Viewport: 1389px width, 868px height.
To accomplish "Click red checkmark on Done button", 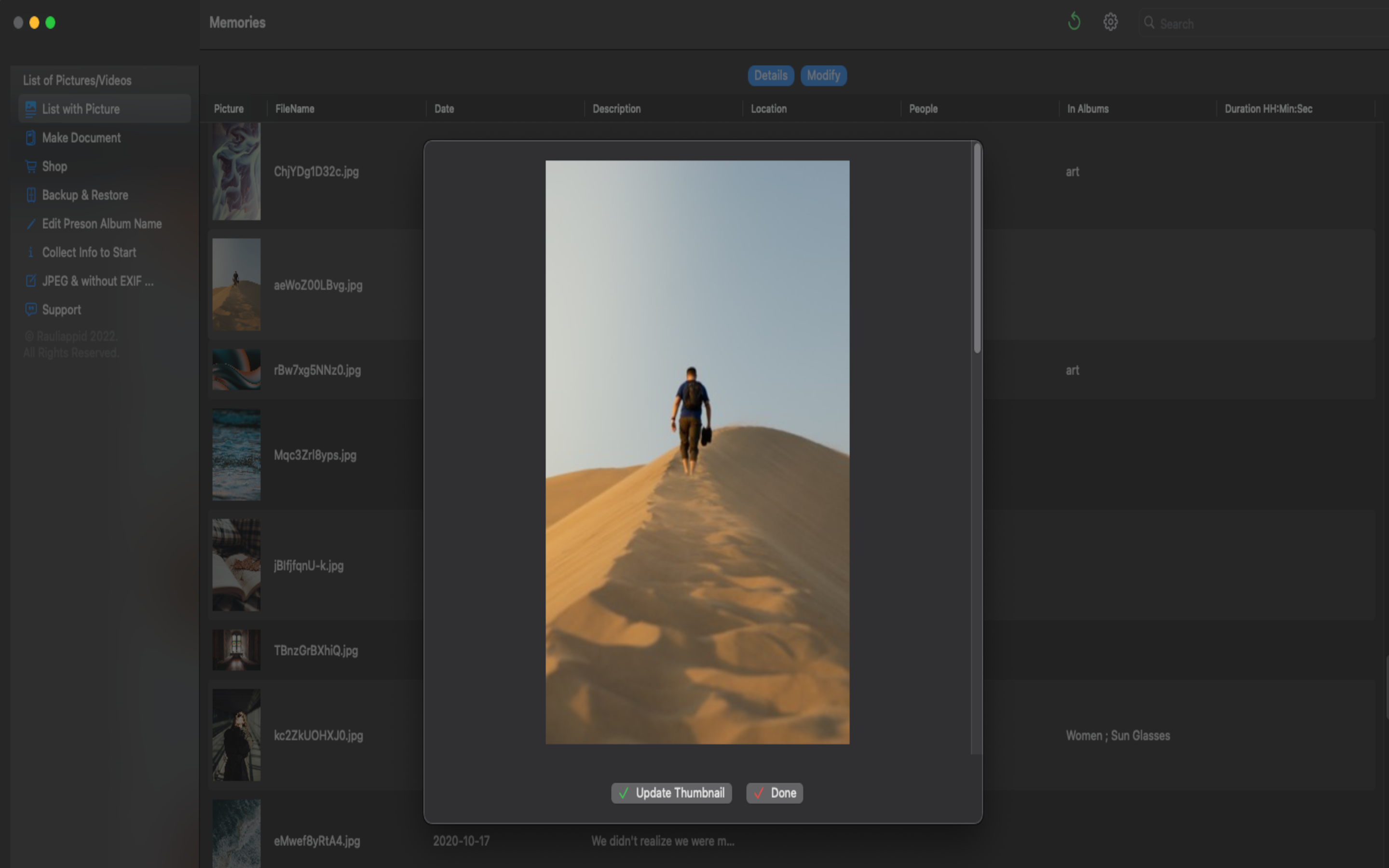I will point(759,793).
